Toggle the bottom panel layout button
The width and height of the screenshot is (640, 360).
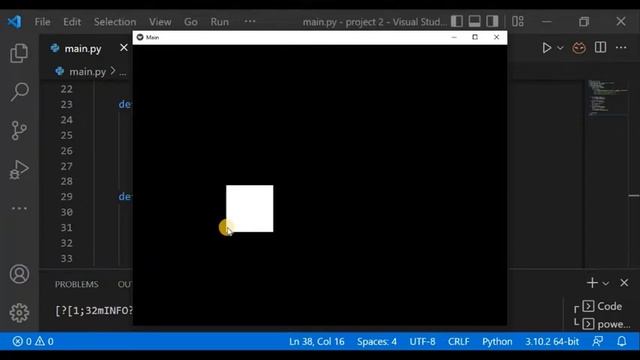click(474, 21)
